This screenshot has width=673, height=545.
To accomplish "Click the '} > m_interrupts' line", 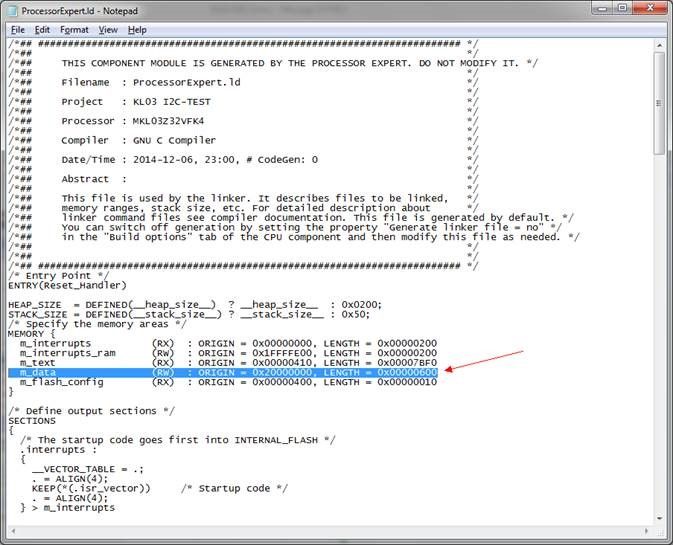I will point(67,508).
